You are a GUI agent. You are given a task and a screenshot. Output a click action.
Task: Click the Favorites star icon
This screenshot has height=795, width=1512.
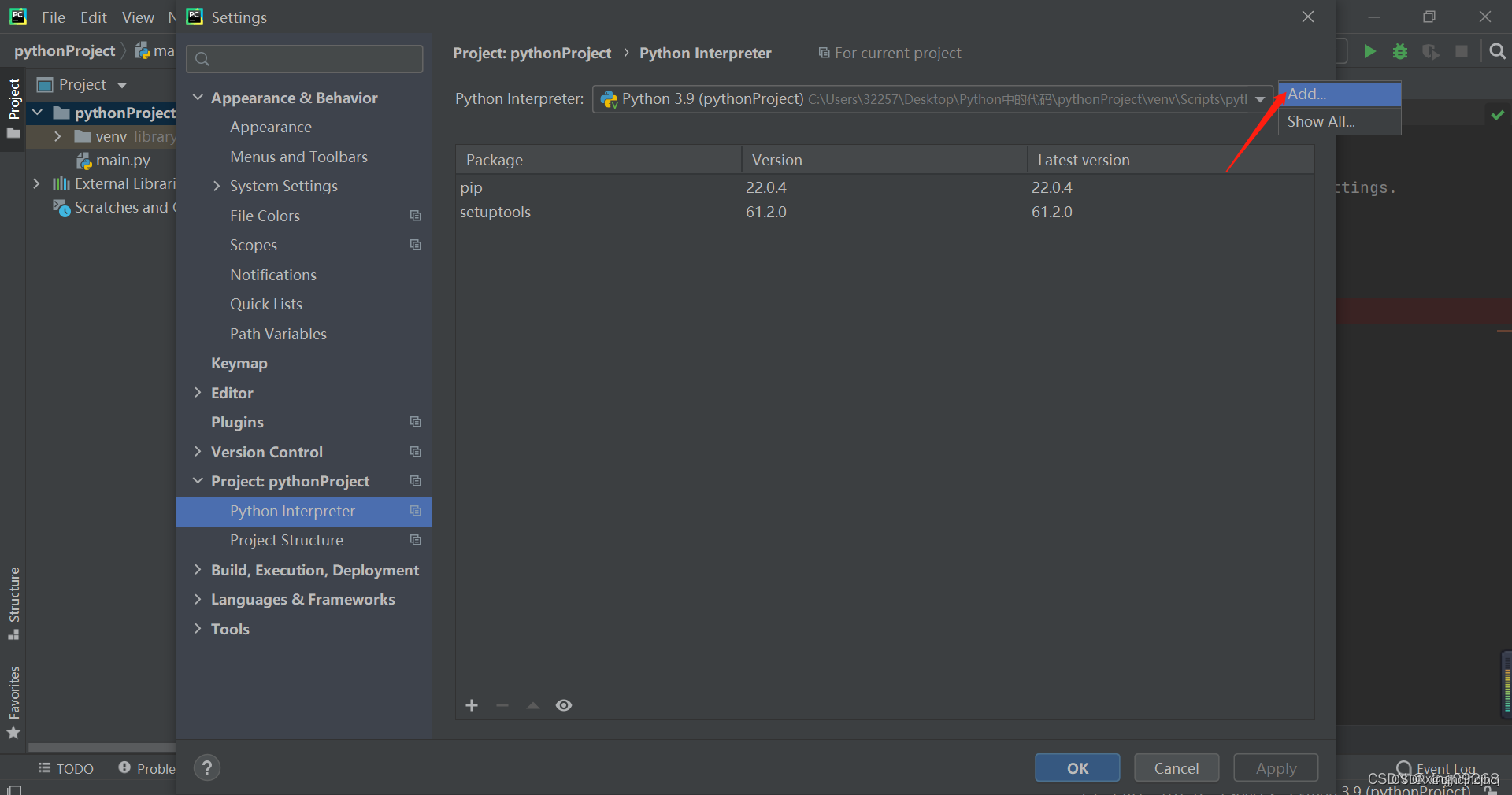[13, 732]
